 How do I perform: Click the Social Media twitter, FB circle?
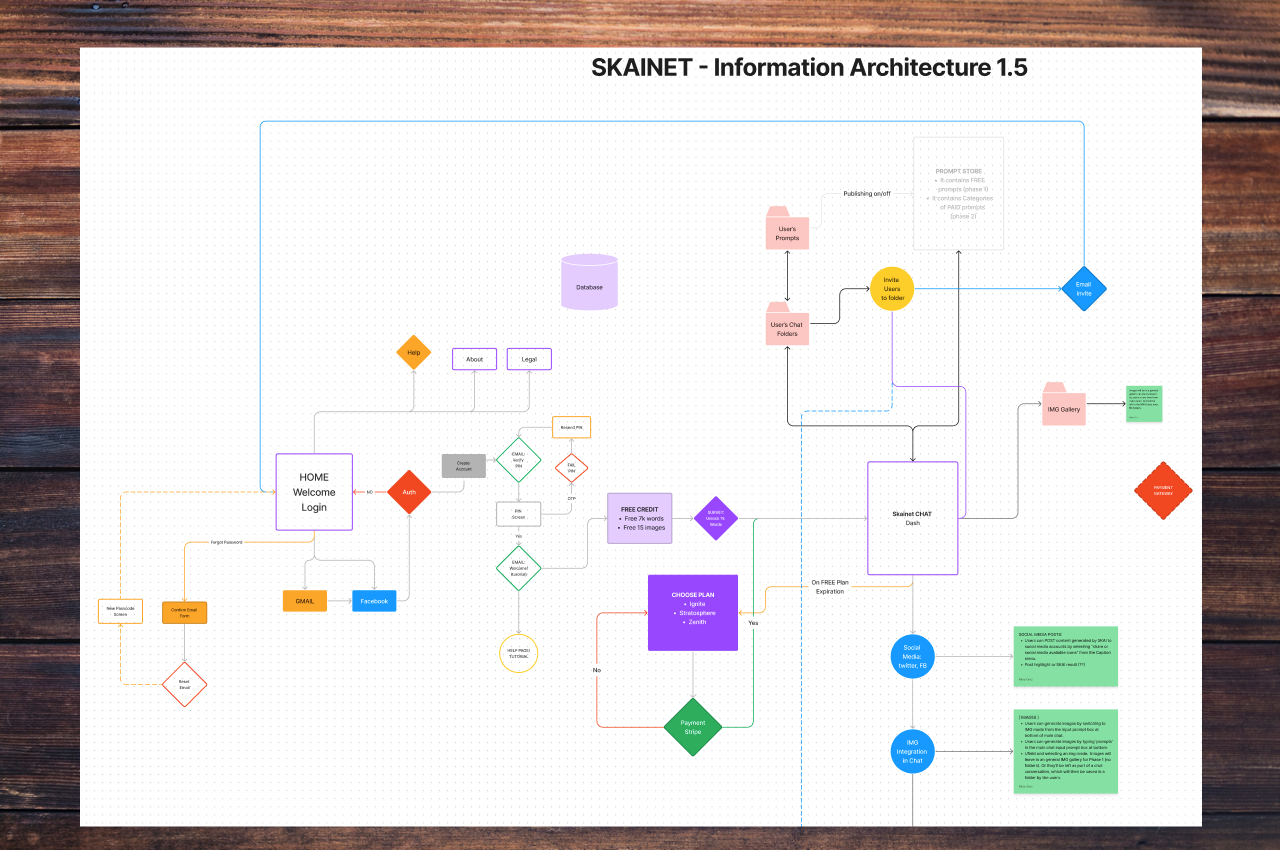[912, 656]
